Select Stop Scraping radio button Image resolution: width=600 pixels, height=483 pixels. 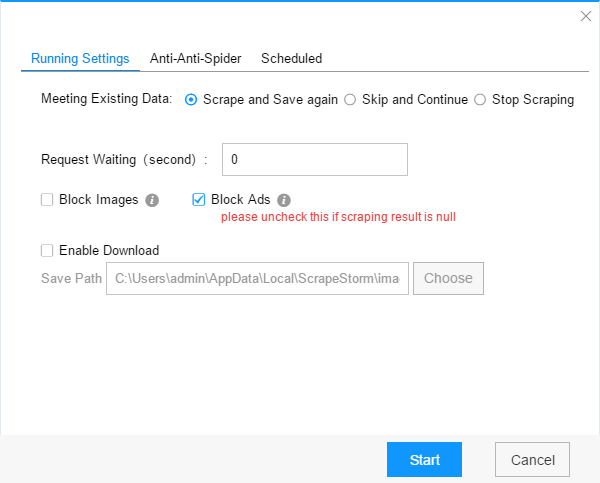click(480, 100)
